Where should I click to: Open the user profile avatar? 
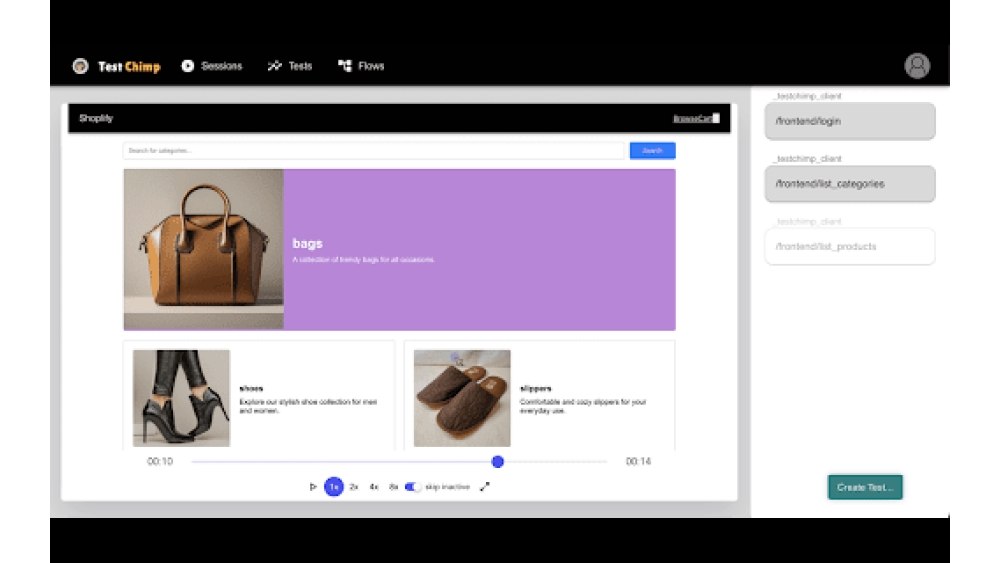point(917,66)
